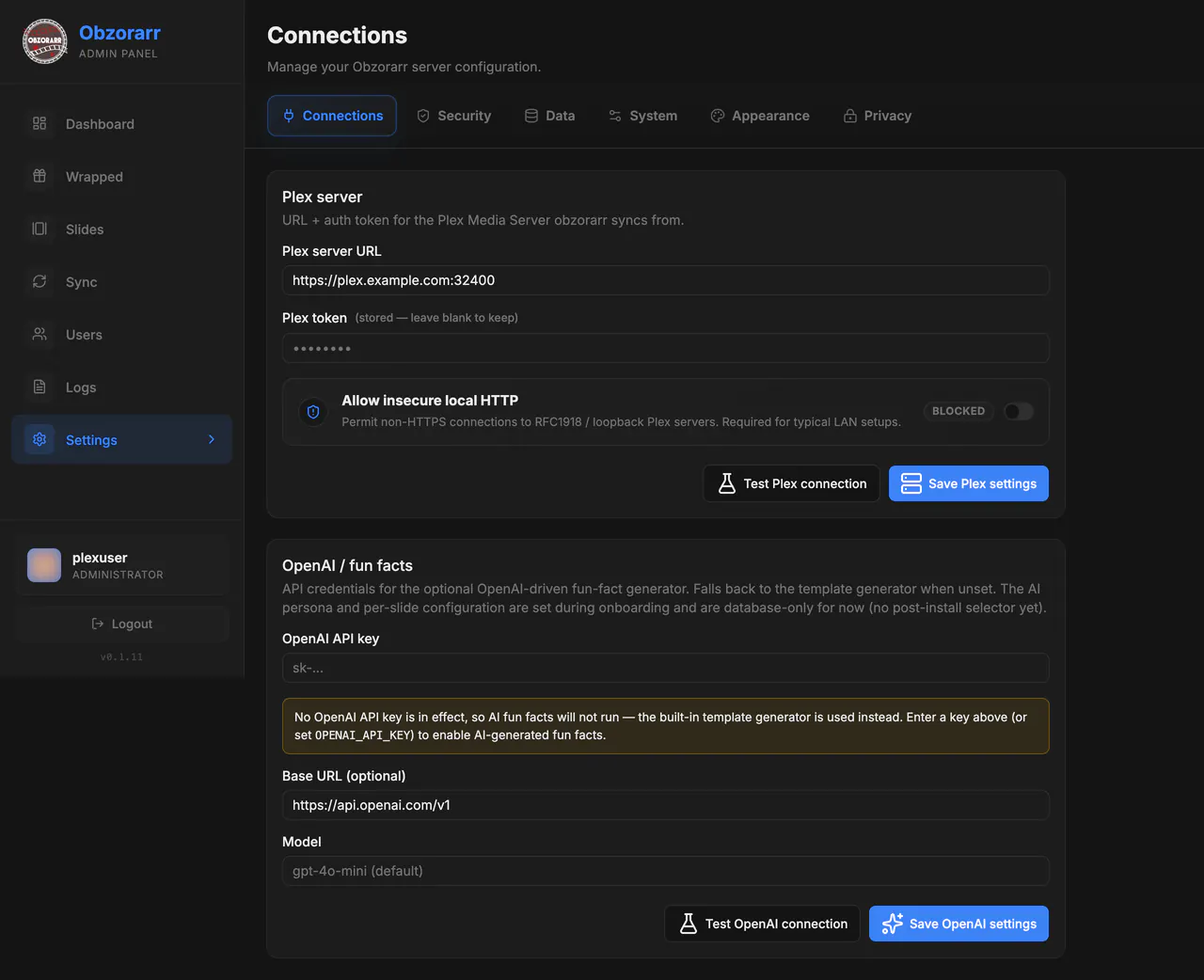Switch to the Privacy tab

click(877, 116)
